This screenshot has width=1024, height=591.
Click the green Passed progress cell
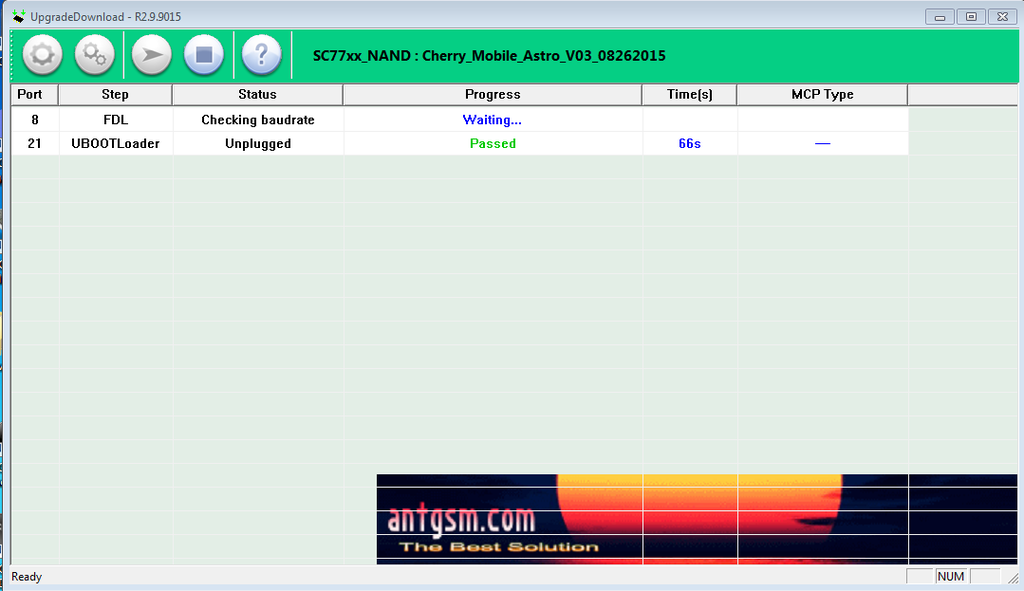[492, 144]
